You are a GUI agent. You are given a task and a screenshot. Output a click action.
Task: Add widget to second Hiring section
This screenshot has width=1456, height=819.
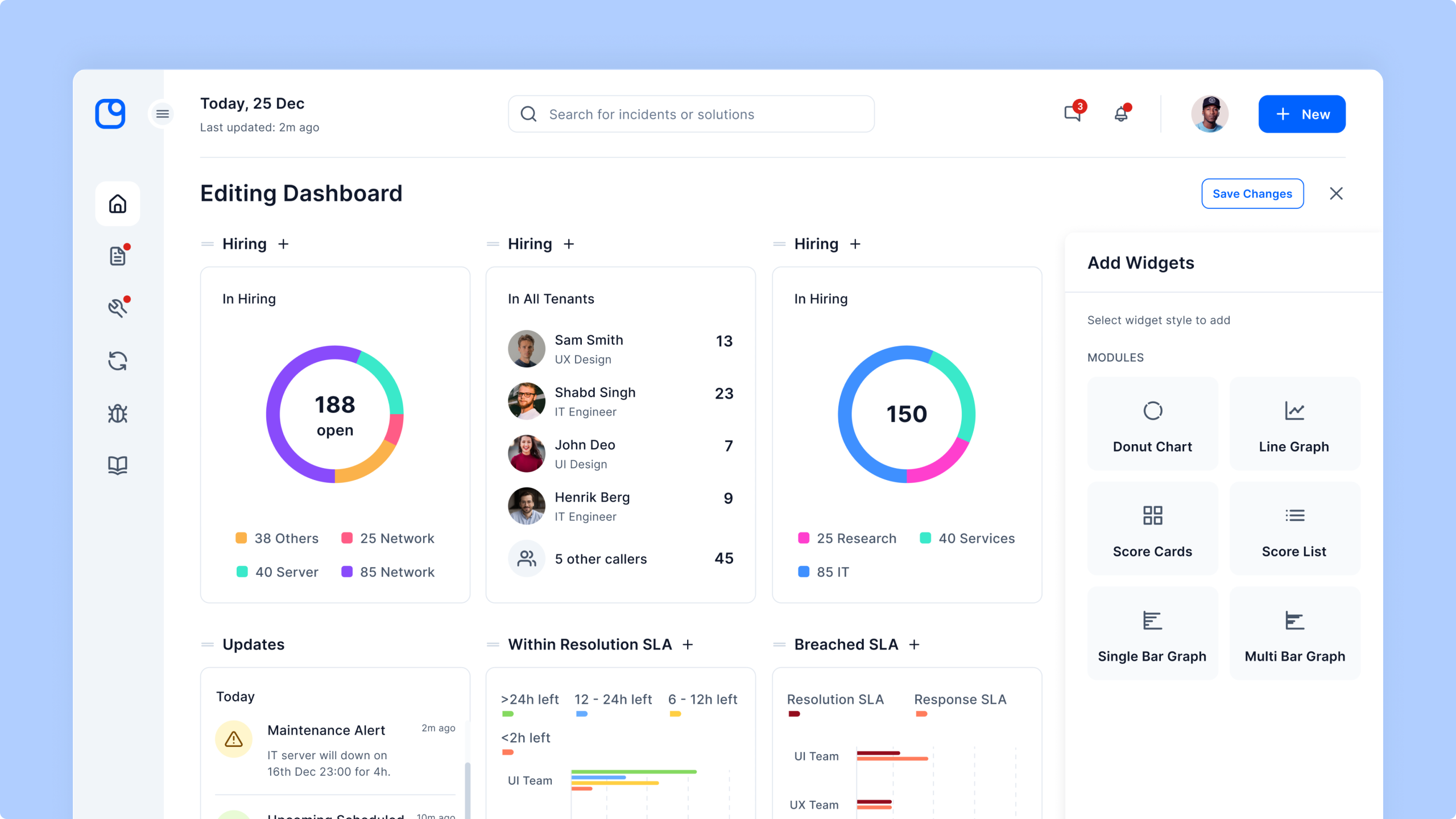pos(569,244)
